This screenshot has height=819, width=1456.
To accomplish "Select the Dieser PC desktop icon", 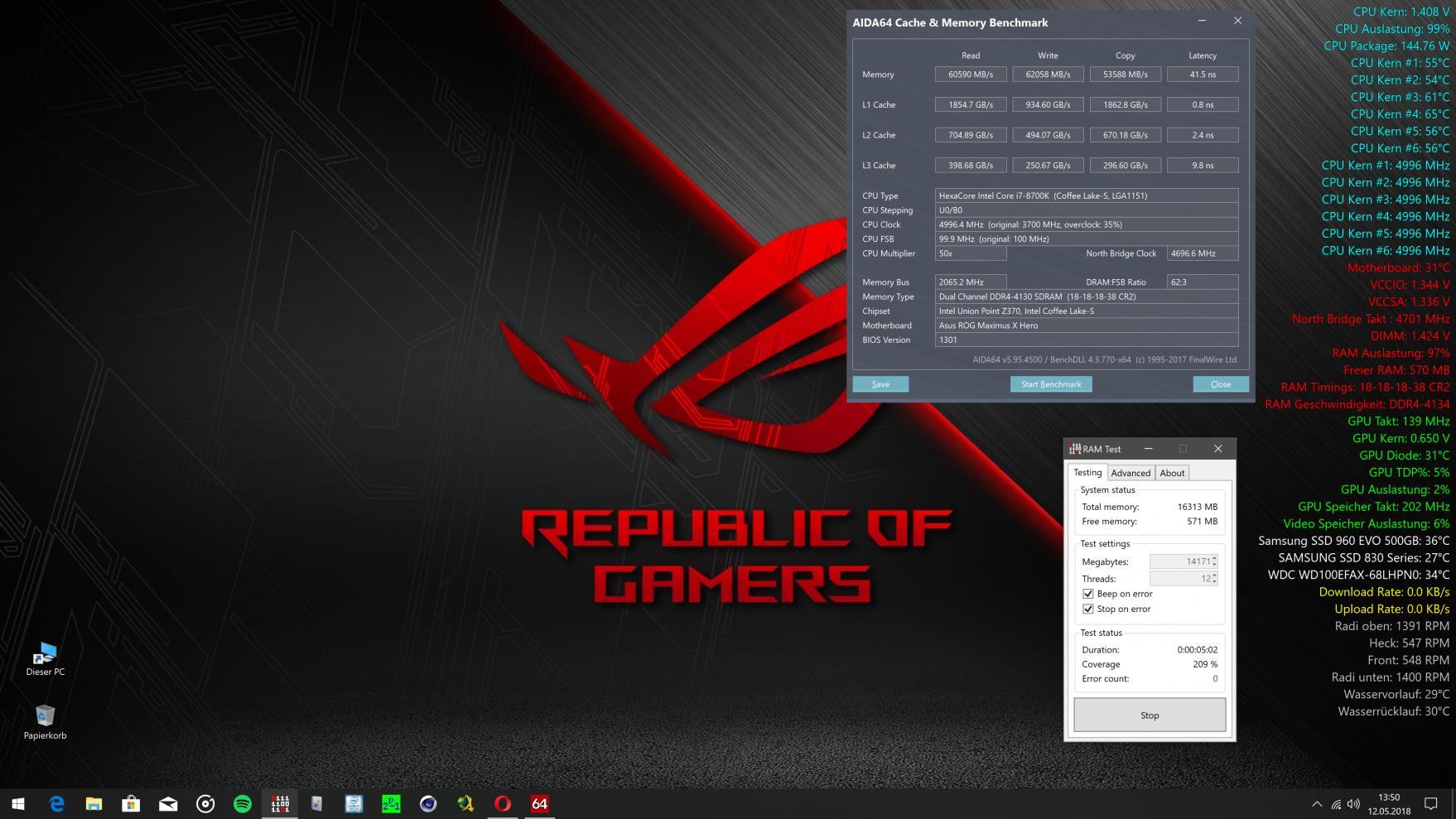I will tap(46, 659).
